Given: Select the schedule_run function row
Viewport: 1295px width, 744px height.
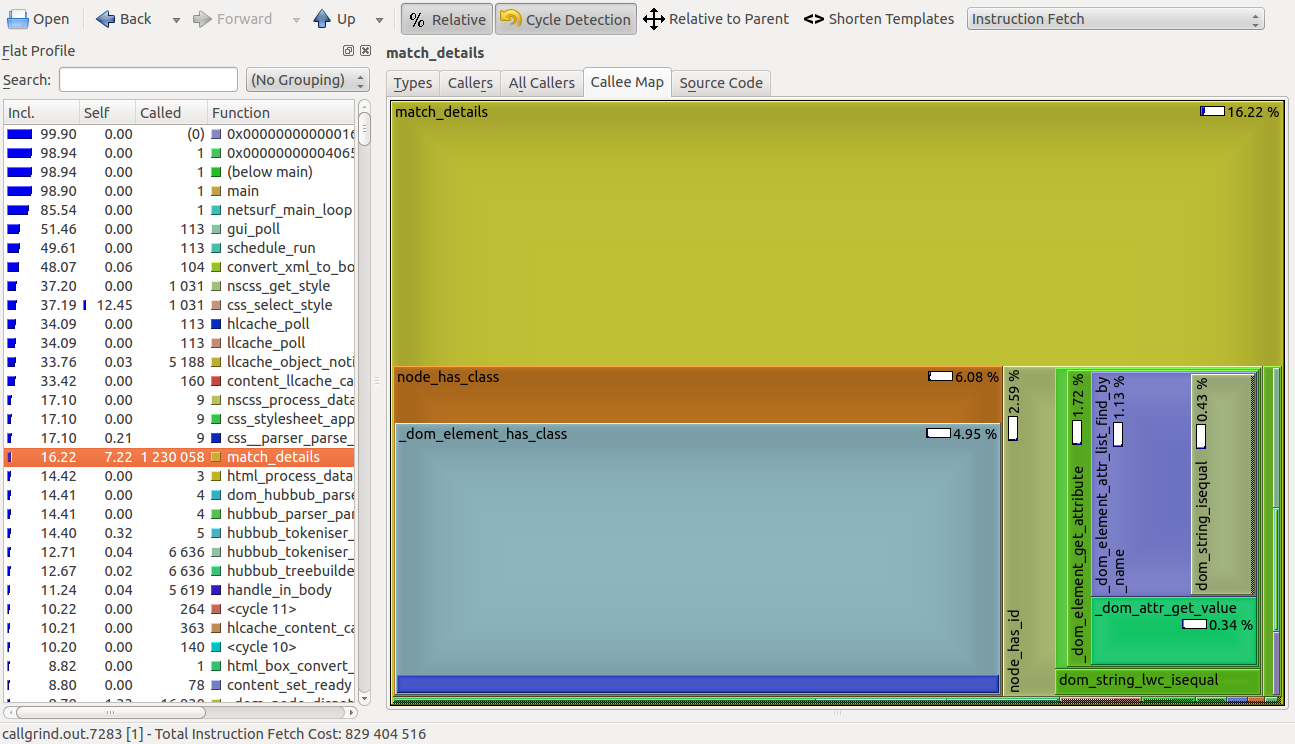Looking at the screenshot, I should [x=180, y=248].
